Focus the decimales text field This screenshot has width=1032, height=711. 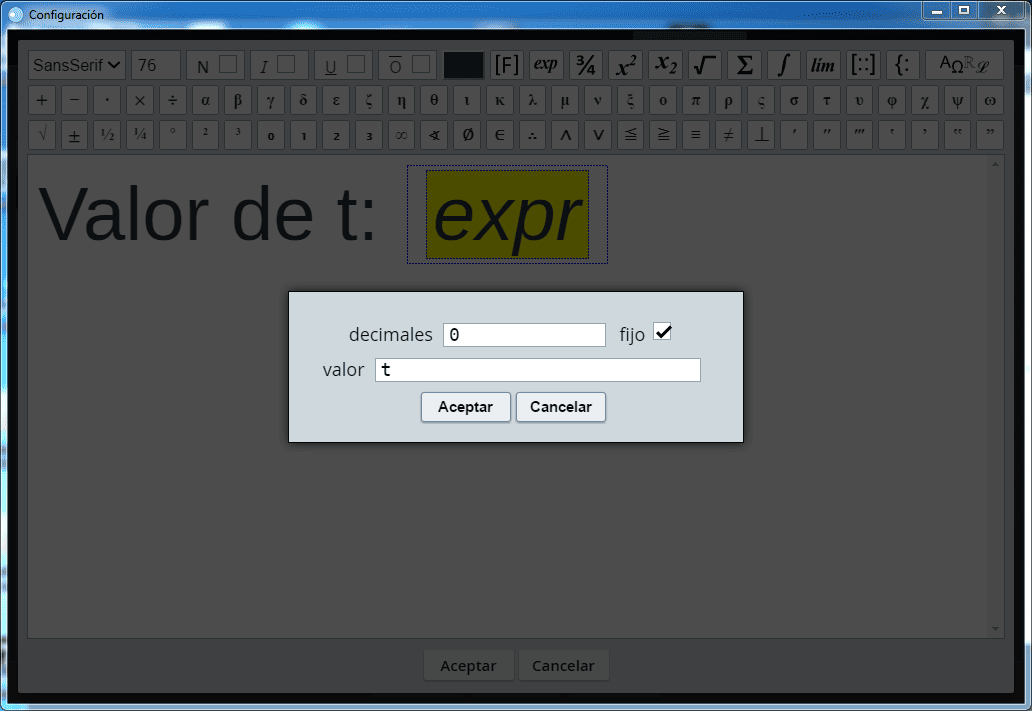(524, 335)
